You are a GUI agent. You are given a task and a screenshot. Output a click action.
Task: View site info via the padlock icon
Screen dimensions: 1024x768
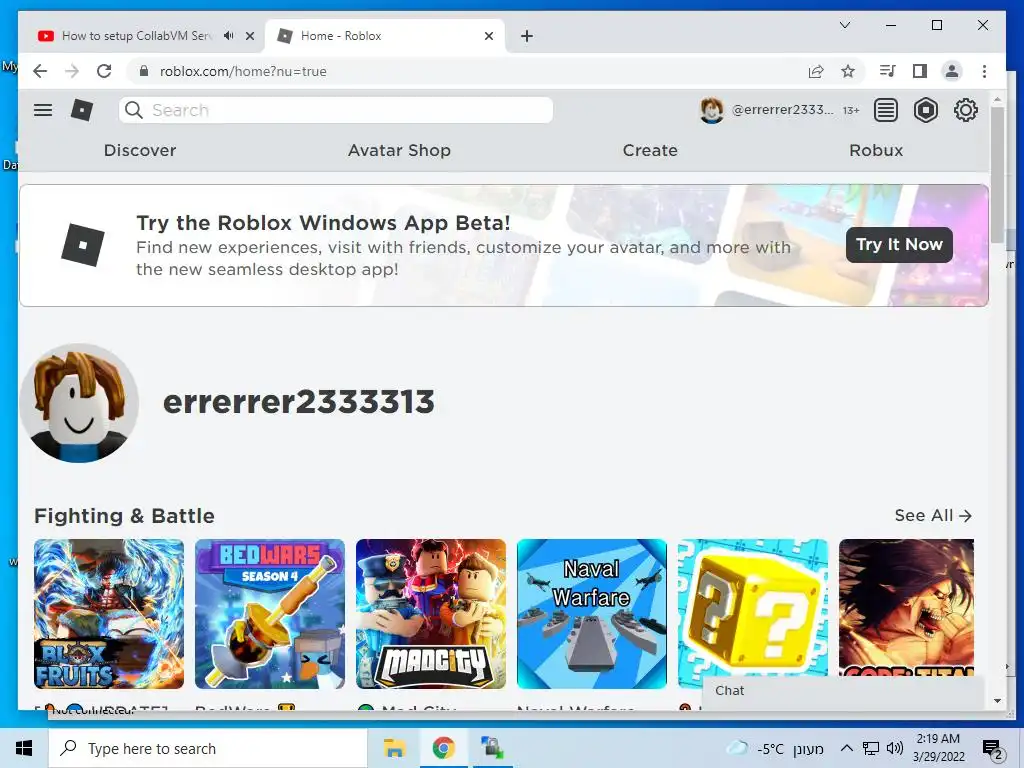[144, 71]
